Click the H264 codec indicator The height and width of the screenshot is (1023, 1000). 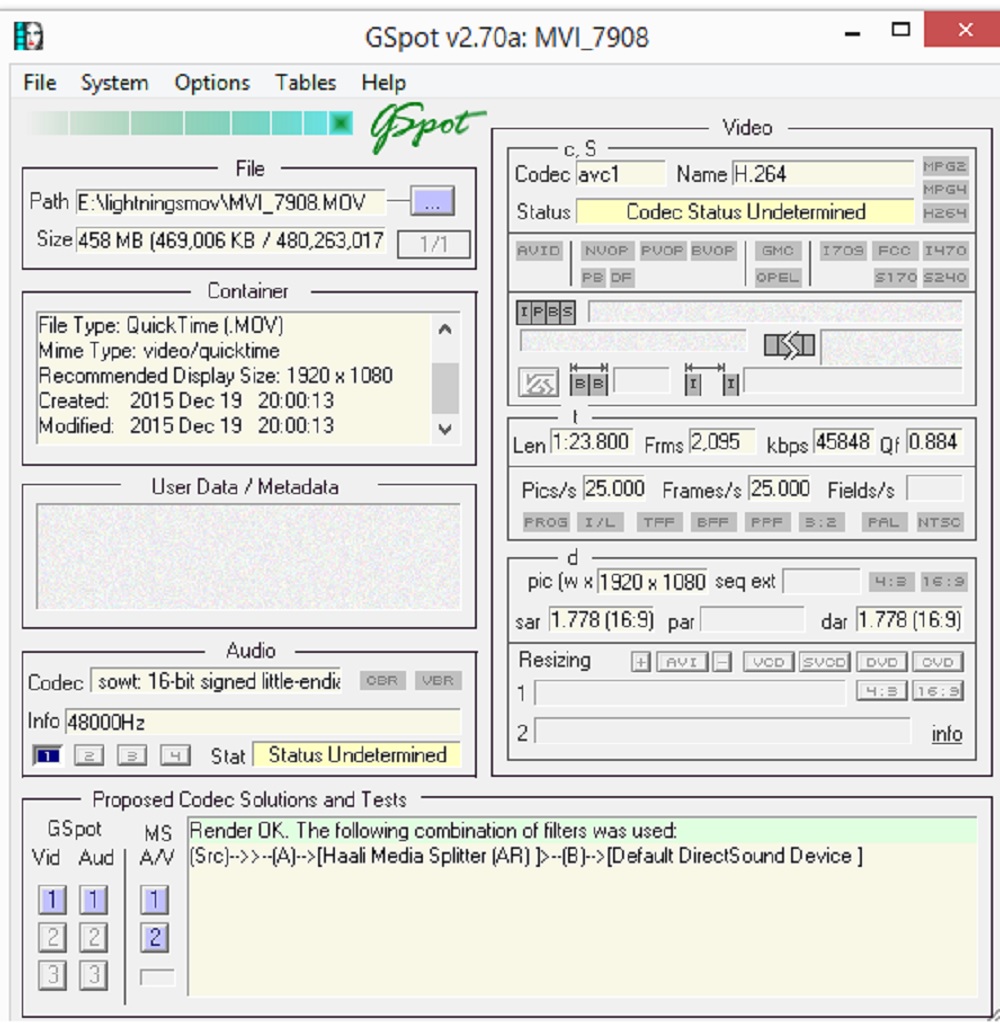click(x=944, y=213)
